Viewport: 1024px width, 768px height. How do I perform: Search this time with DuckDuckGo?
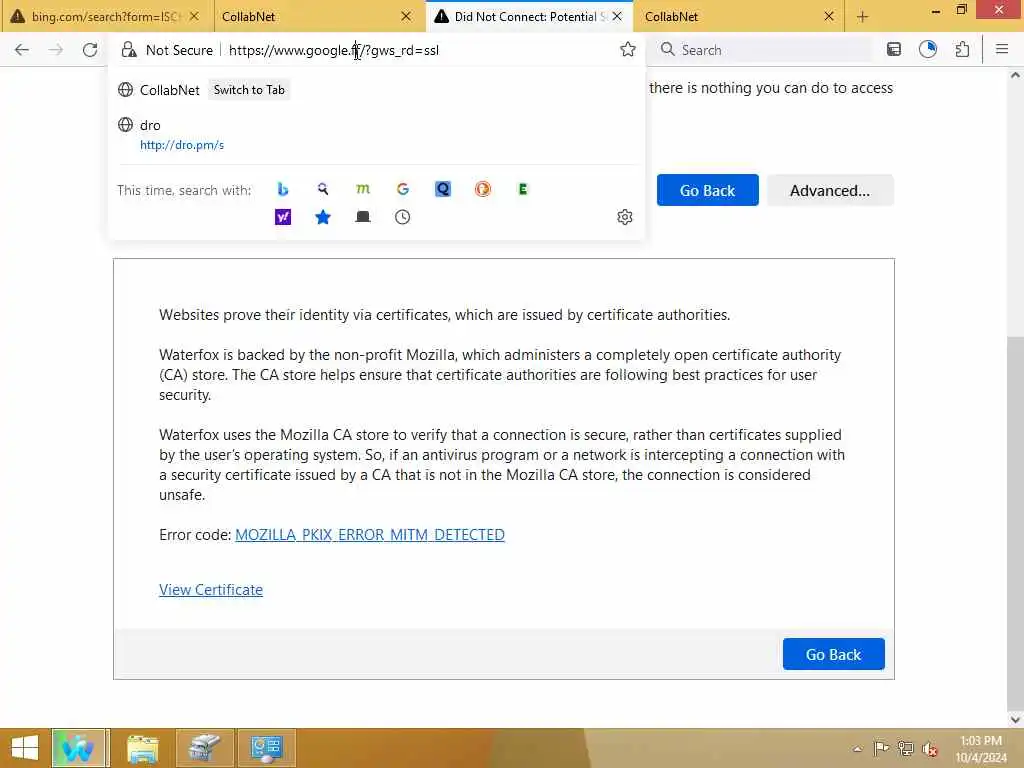(483, 189)
